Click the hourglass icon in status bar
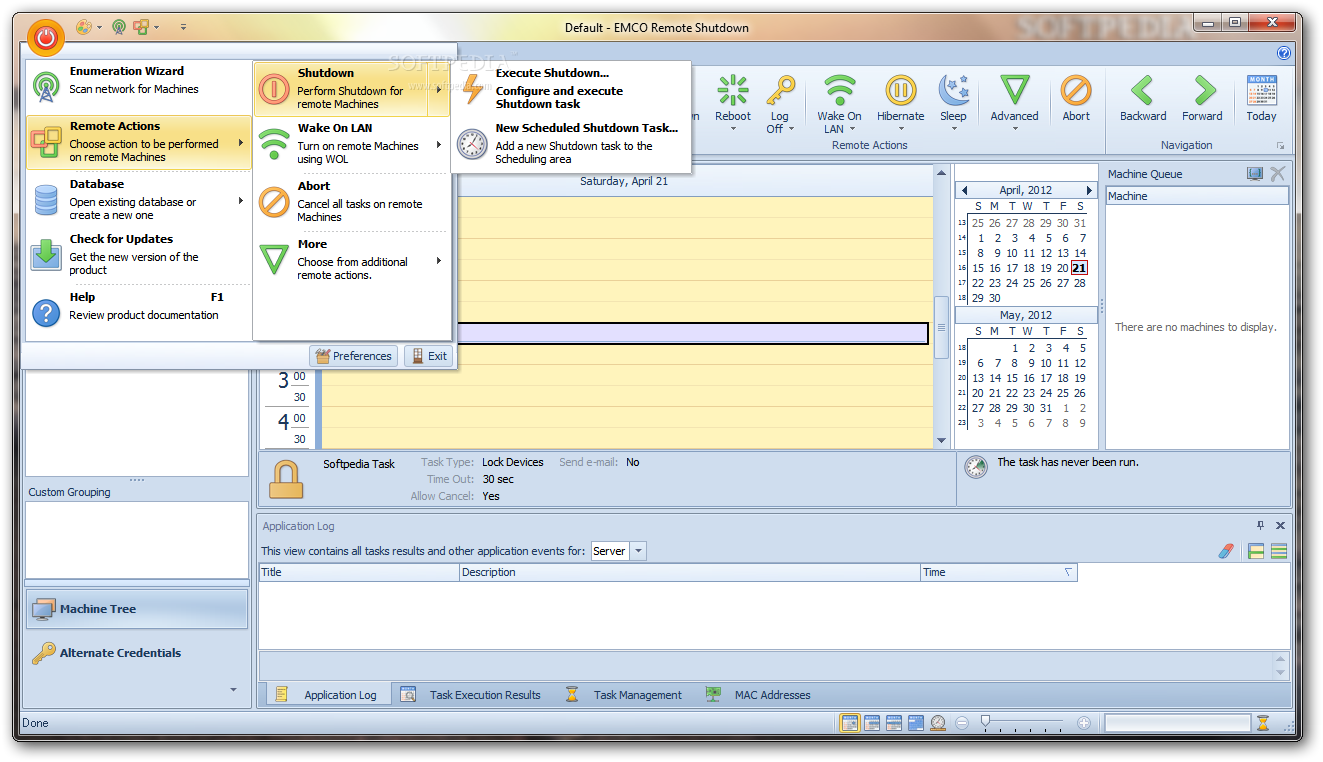This screenshot has height=762, width=1323. click(x=1263, y=722)
